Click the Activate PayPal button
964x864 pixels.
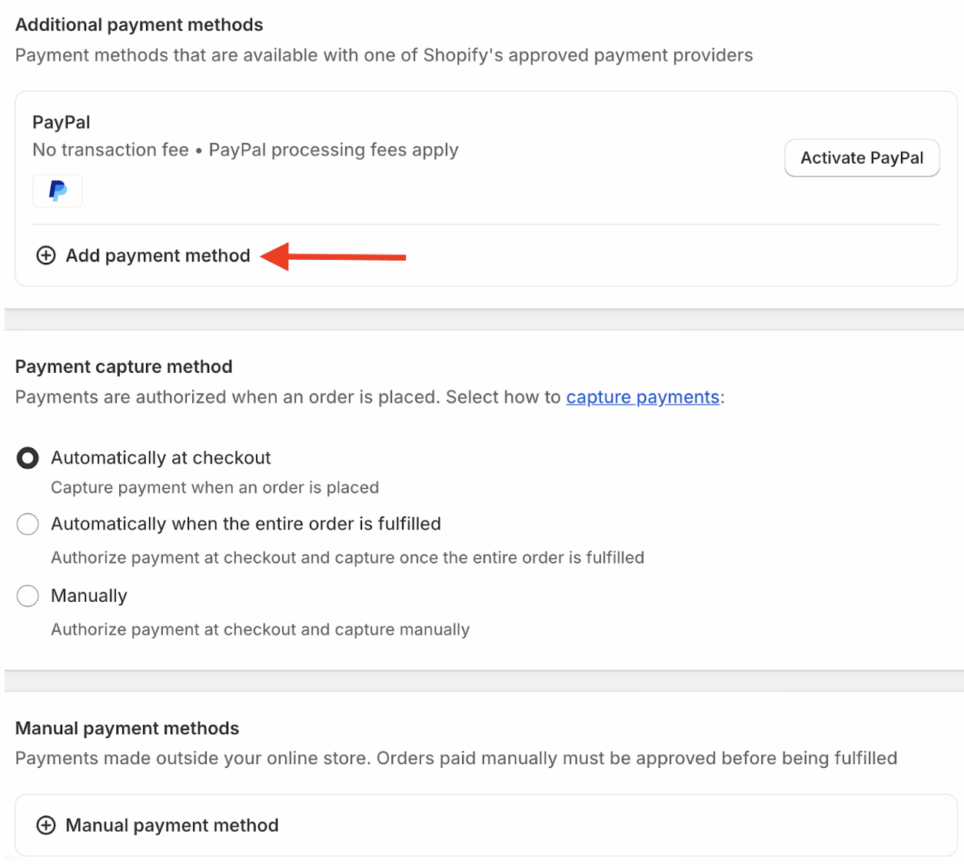[x=861, y=157]
